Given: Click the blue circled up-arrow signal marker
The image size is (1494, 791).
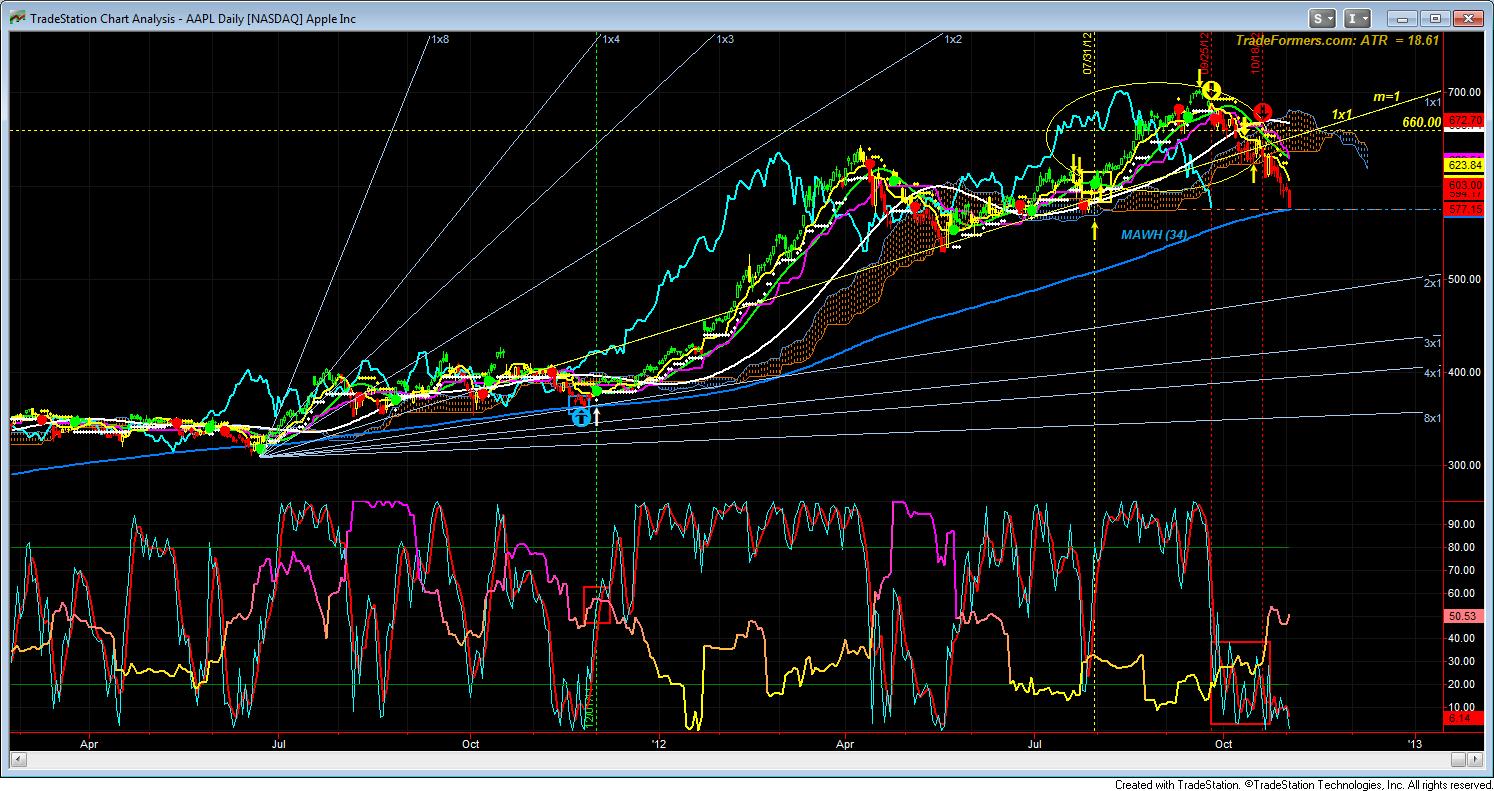Looking at the screenshot, I should point(580,417).
